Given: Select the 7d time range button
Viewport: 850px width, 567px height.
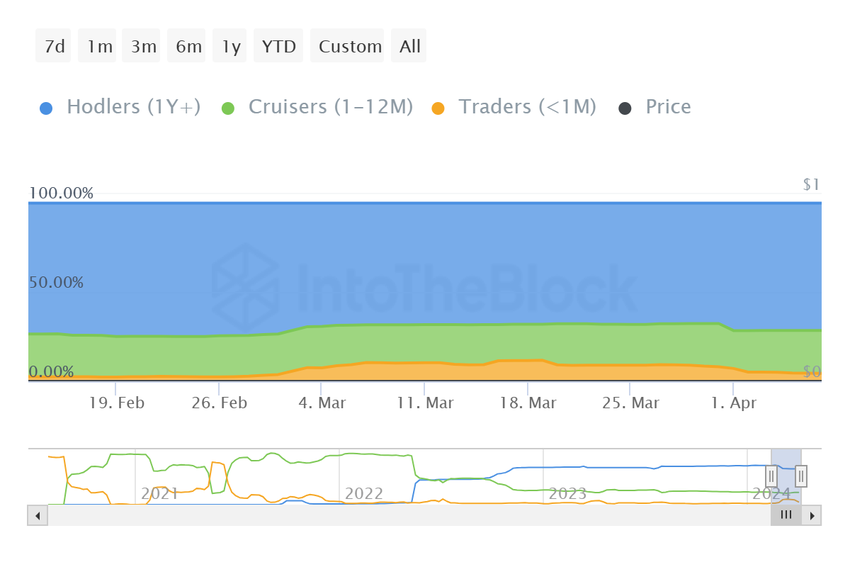Looking at the screenshot, I should (x=55, y=46).
